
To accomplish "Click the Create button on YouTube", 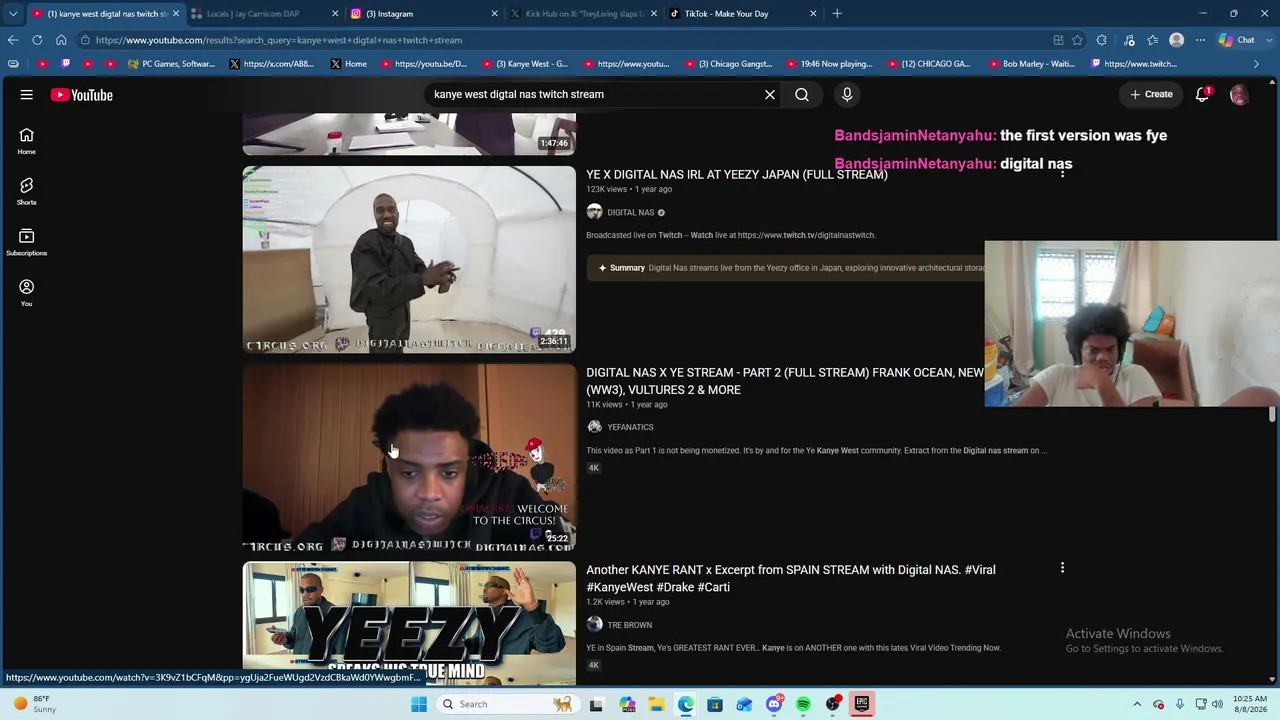I will click(x=1151, y=95).
